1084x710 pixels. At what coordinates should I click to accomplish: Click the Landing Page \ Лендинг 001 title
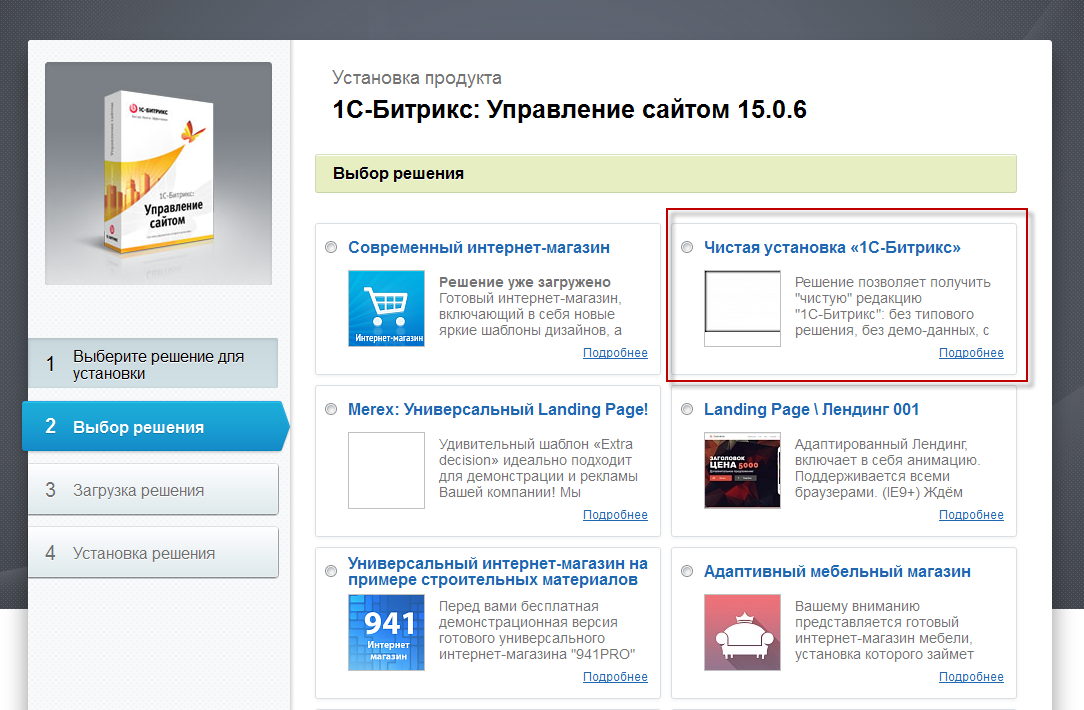point(812,409)
